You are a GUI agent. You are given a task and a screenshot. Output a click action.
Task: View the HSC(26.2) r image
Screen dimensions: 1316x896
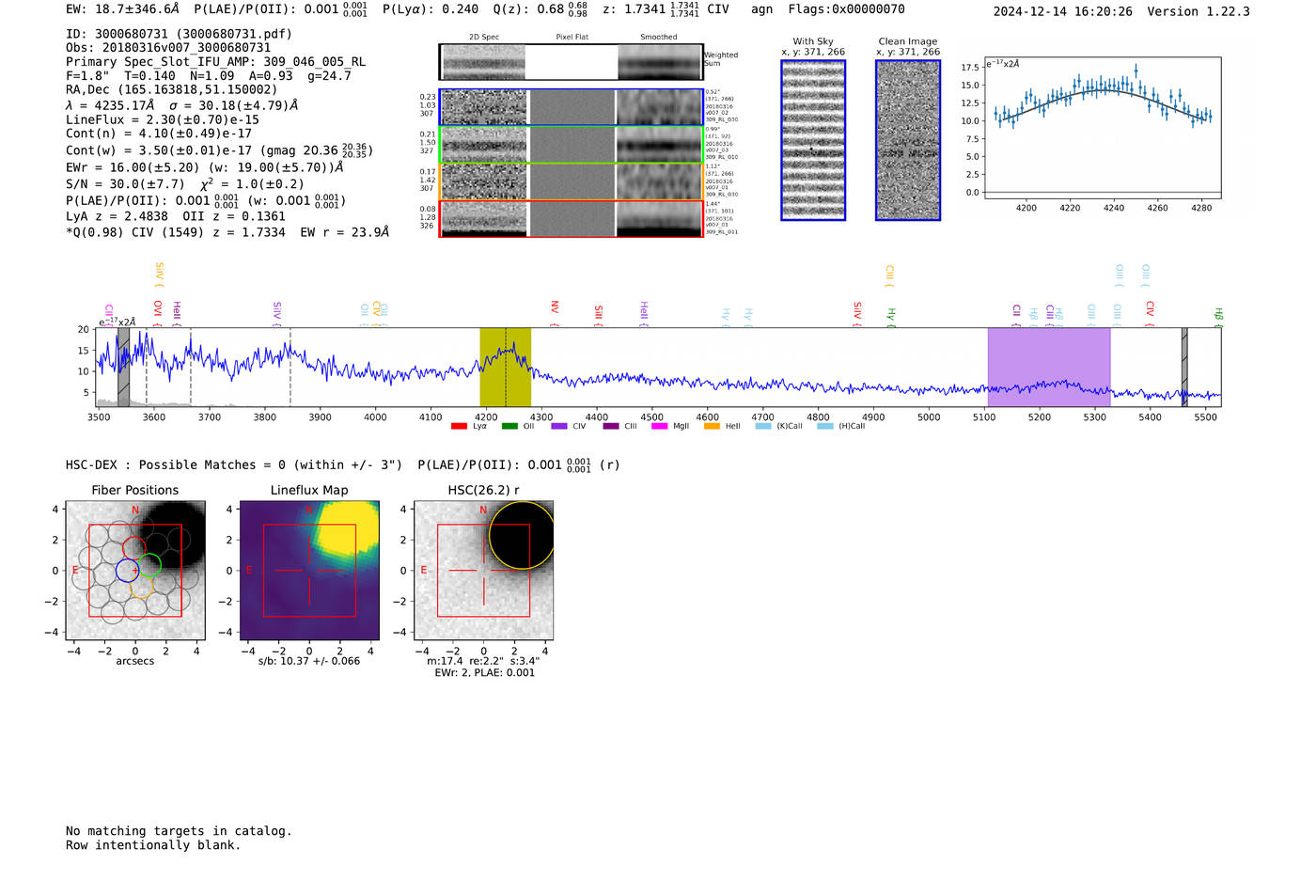(483, 570)
